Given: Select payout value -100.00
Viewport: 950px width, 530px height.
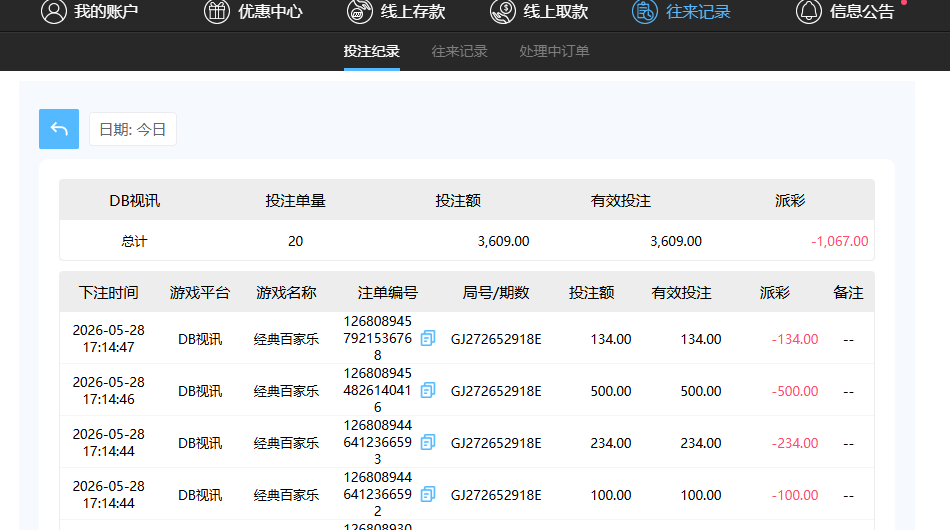Looking at the screenshot, I should (x=795, y=495).
